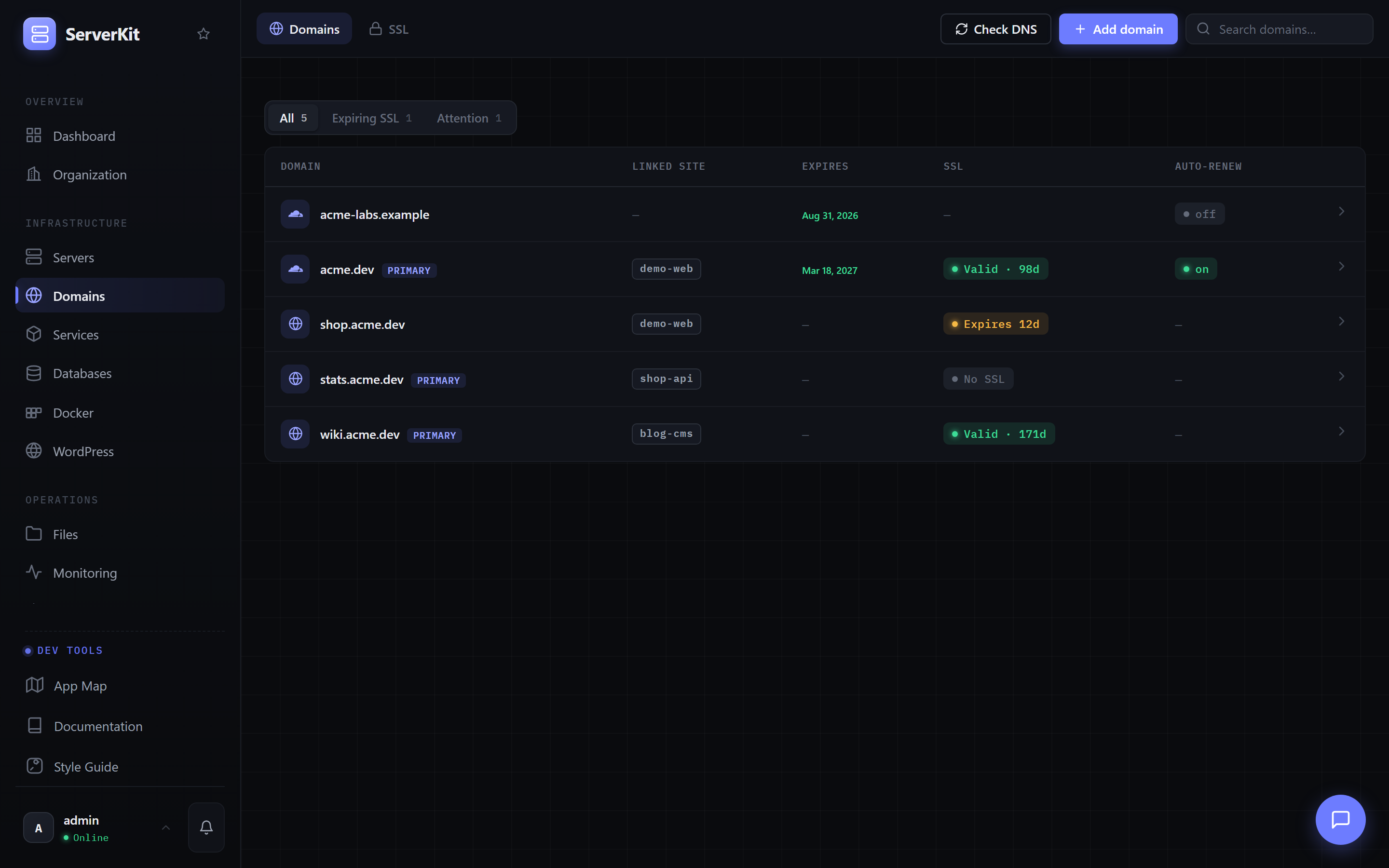The height and width of the screenshot is (868, 1389).
Task: Select the All filter tab
Action: pos(293,118)
